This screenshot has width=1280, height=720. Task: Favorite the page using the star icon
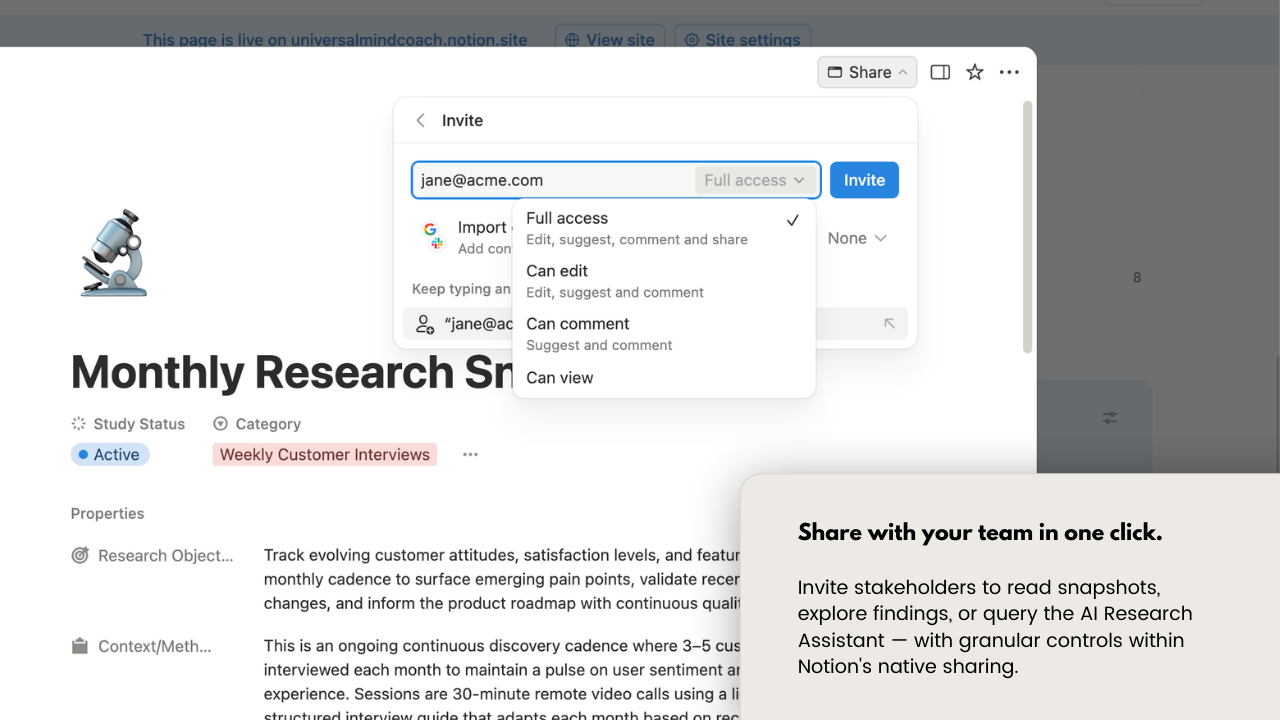coord(974,72)
